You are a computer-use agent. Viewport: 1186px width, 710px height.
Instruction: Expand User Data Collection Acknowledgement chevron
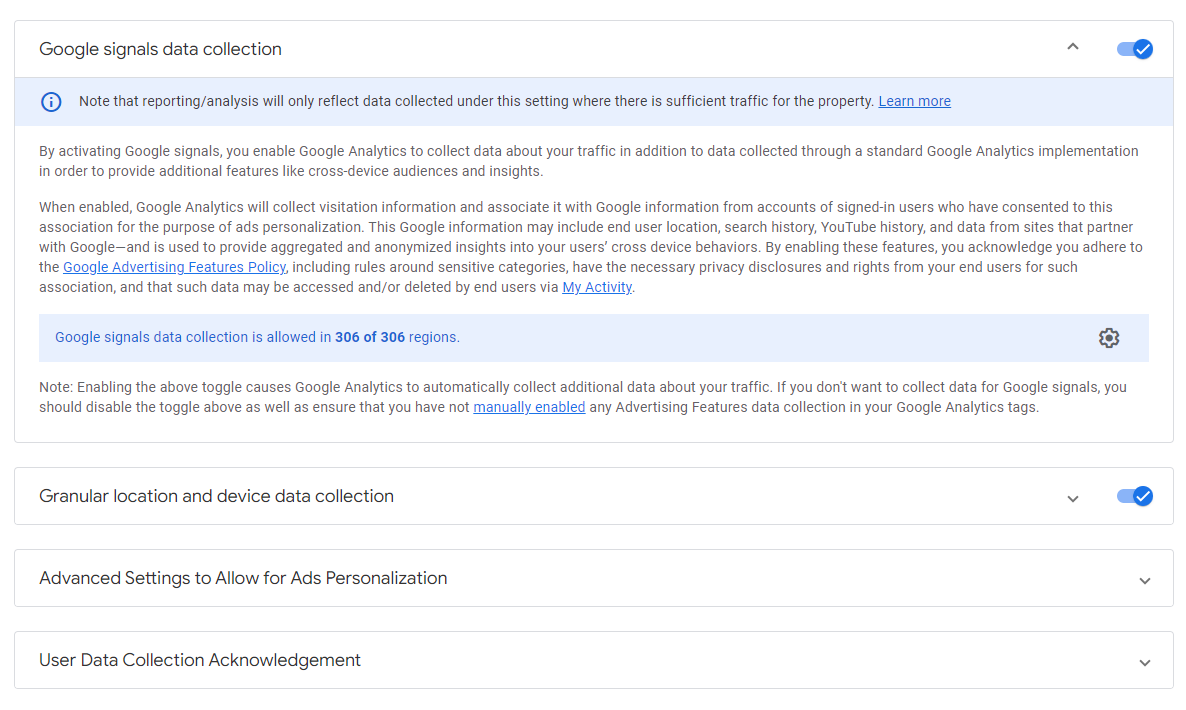(x=1145, y=662)
